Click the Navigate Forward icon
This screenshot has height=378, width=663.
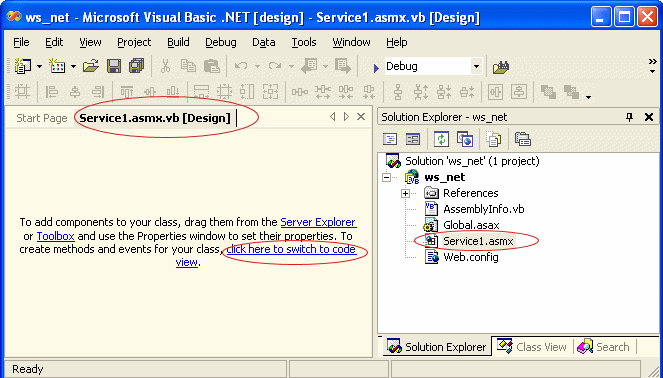[x=342, y=66]
